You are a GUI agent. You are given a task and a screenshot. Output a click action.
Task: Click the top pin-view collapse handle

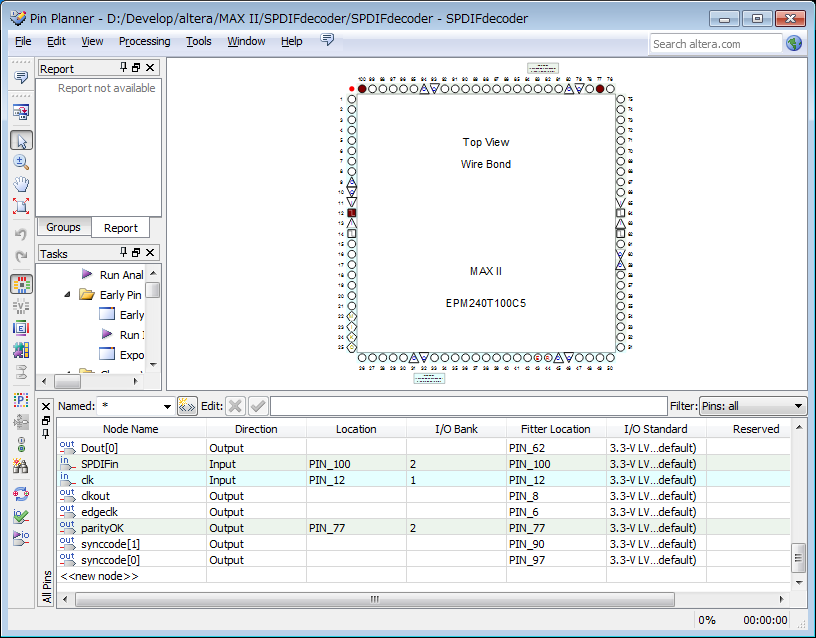(x=543, y=68)
